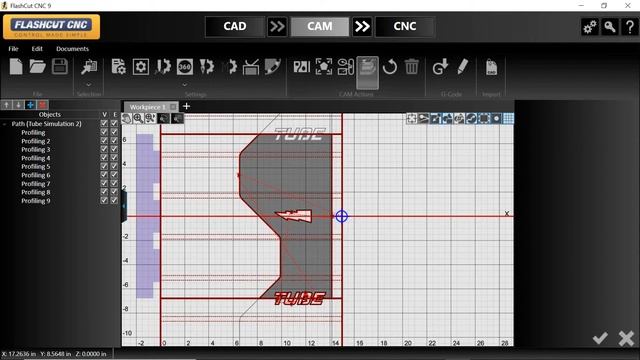Move object up with the up arrow icon

click(x=7, y=105)
